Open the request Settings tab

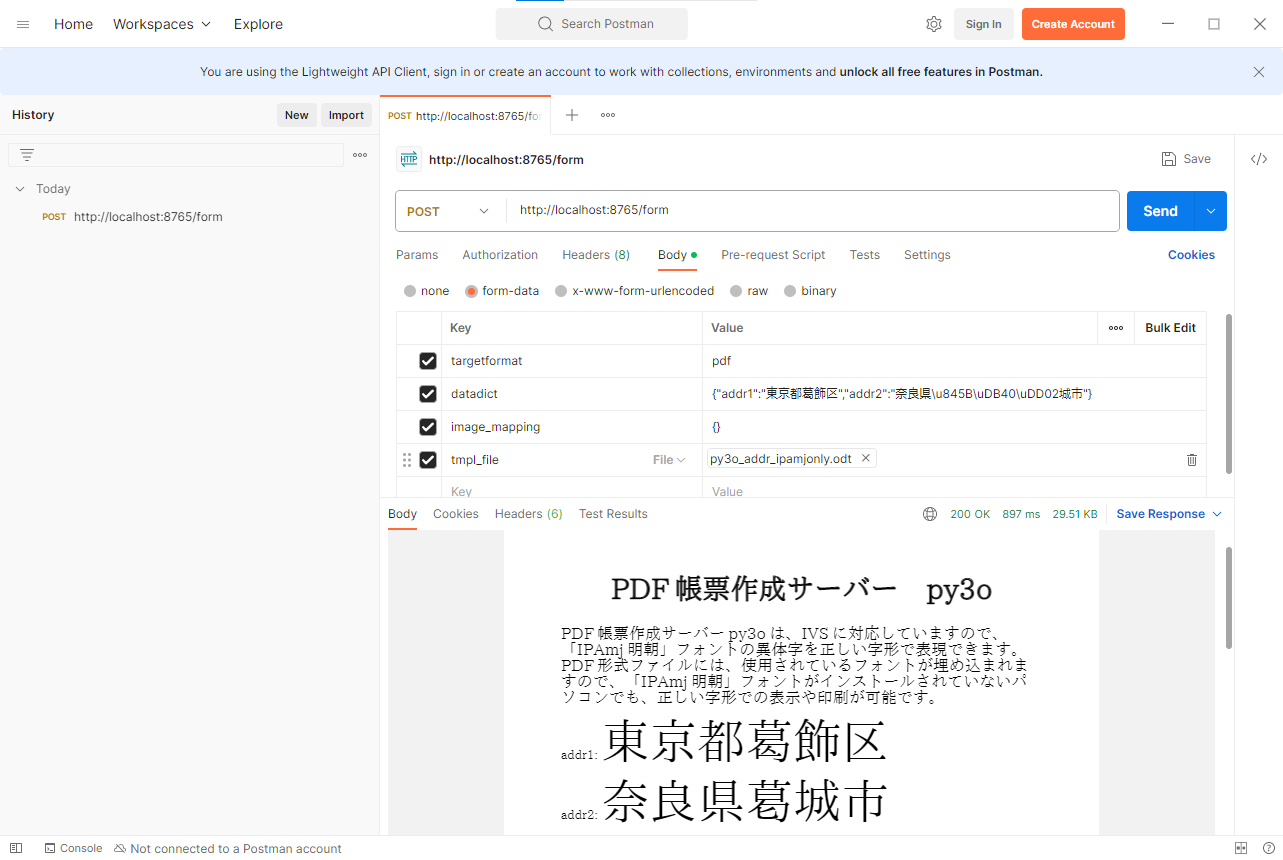[x=927, y=255]
